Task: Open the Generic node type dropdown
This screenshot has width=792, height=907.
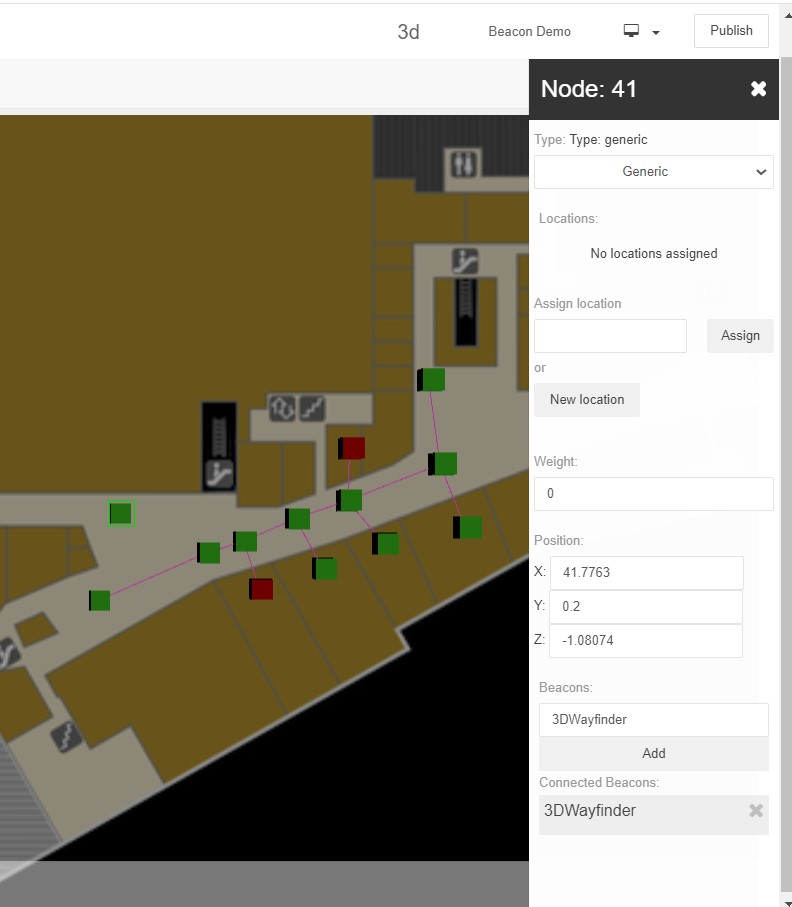Action: click(x=654, y=172)
